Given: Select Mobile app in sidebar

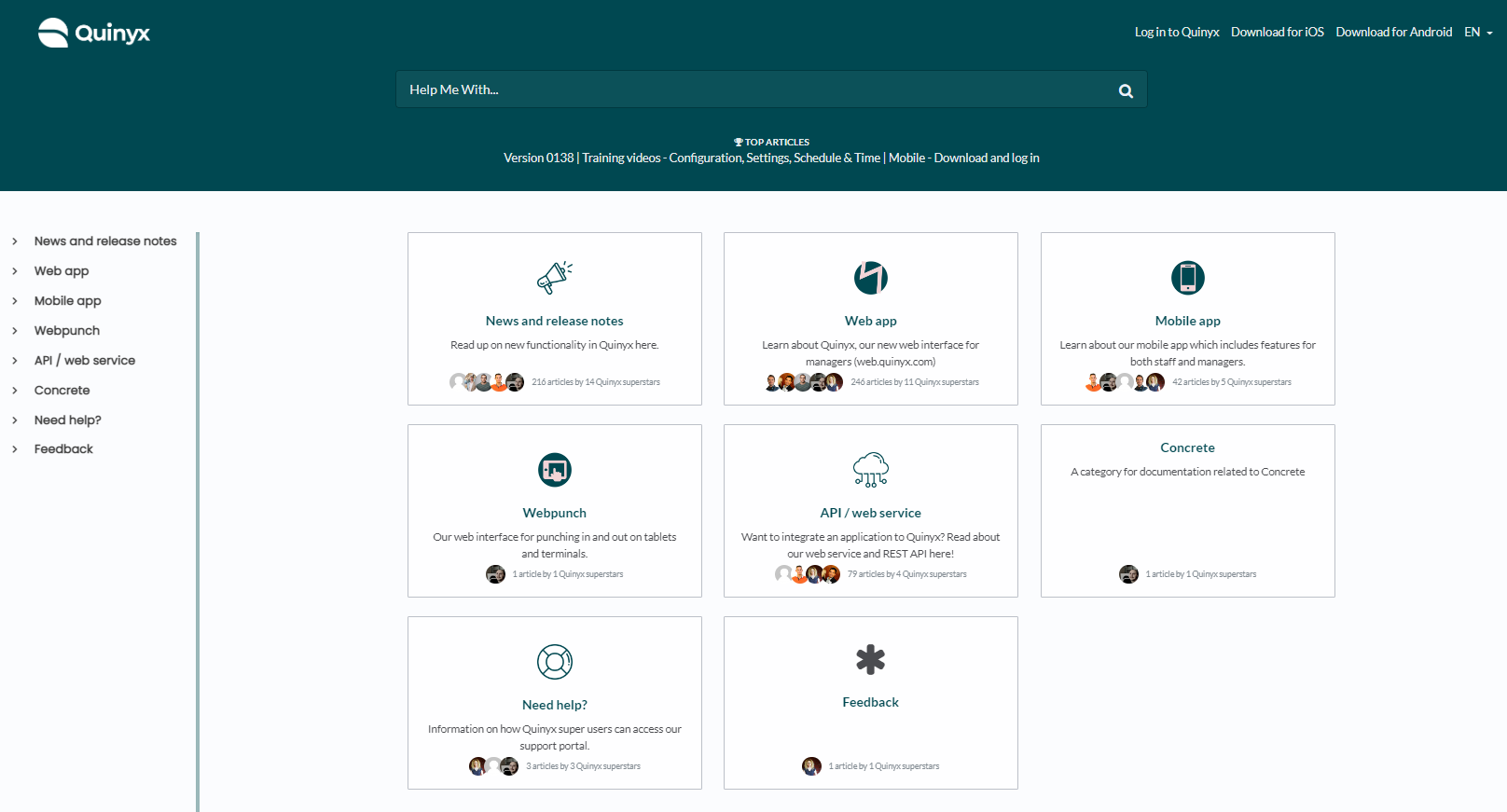Looking at the screenshot, I should coord(68,301).
